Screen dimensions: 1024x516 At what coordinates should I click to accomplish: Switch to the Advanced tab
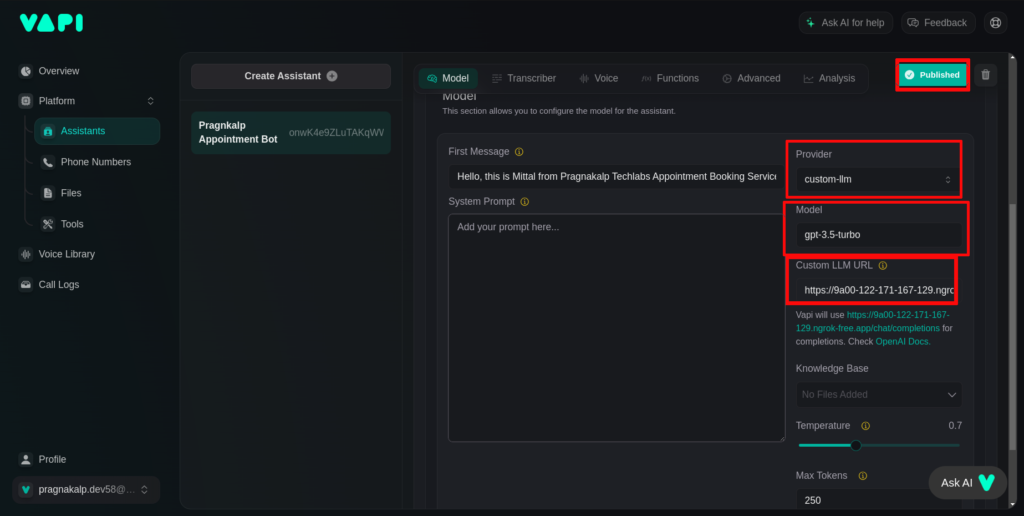[x=751, y=78]
